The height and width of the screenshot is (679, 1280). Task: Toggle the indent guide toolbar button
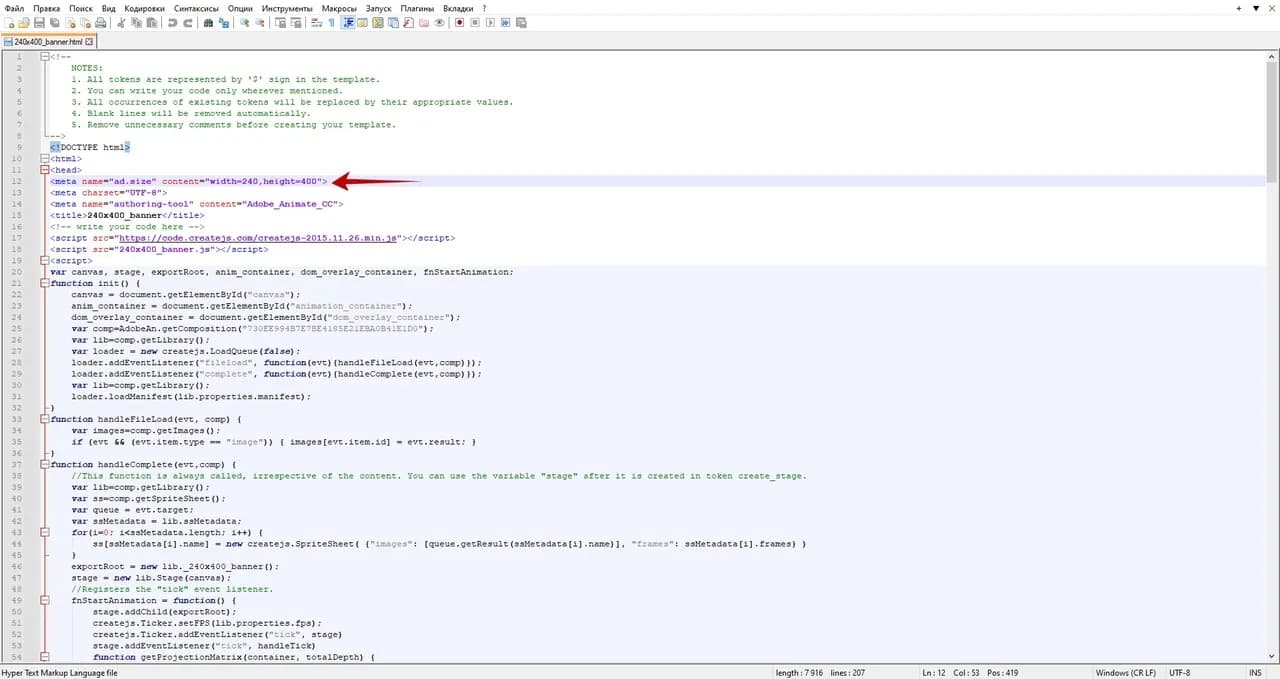point(349,23)
